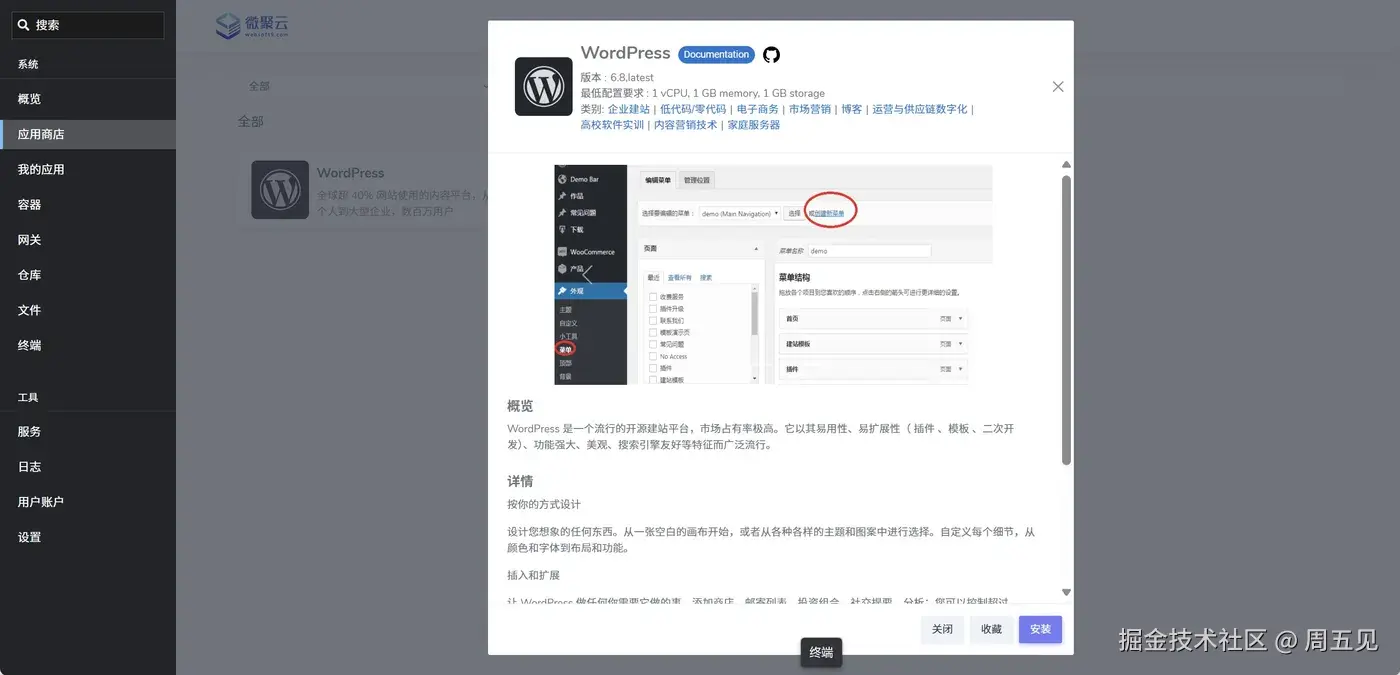1400x675 pixels.
Task: Open the 高校软件实训 category link
Action: (x=612, y=125)
